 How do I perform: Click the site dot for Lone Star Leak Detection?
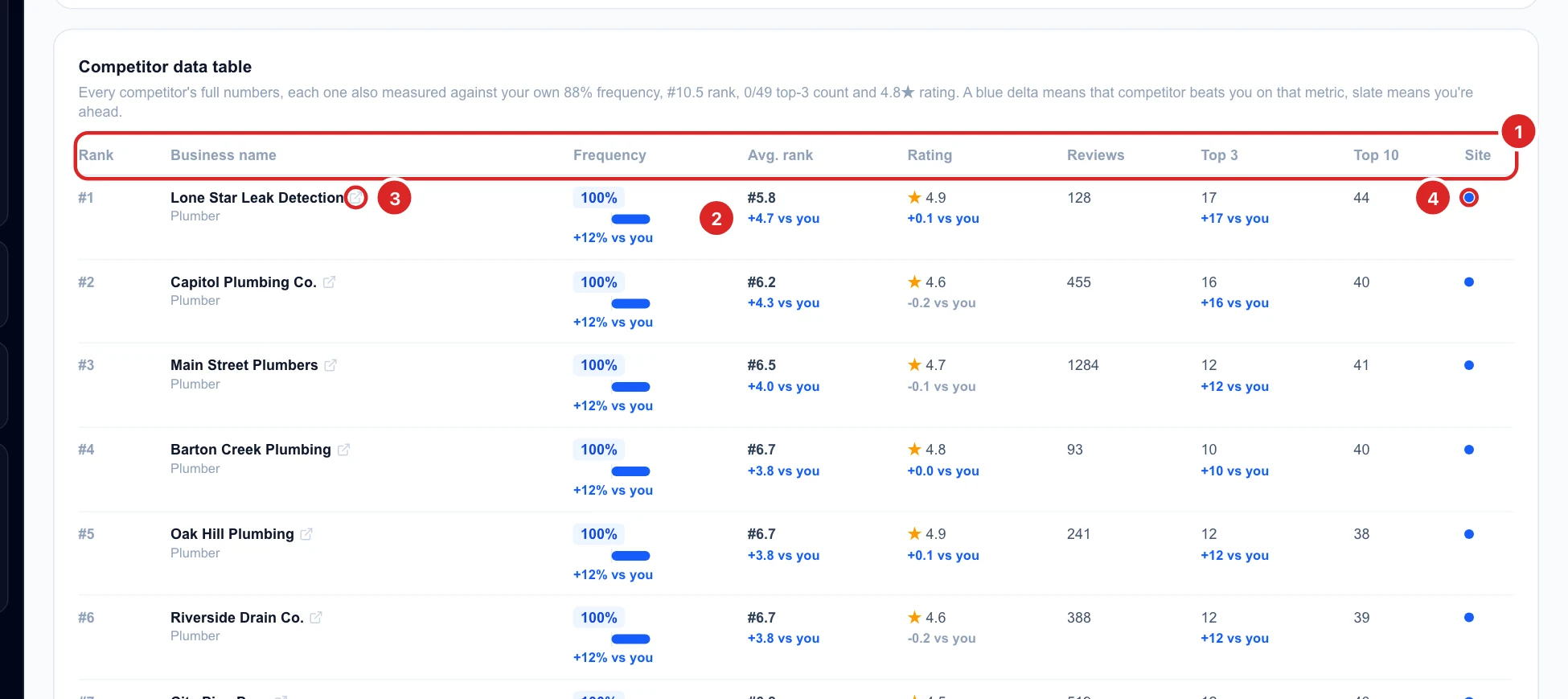click(x=1469, y=197)
